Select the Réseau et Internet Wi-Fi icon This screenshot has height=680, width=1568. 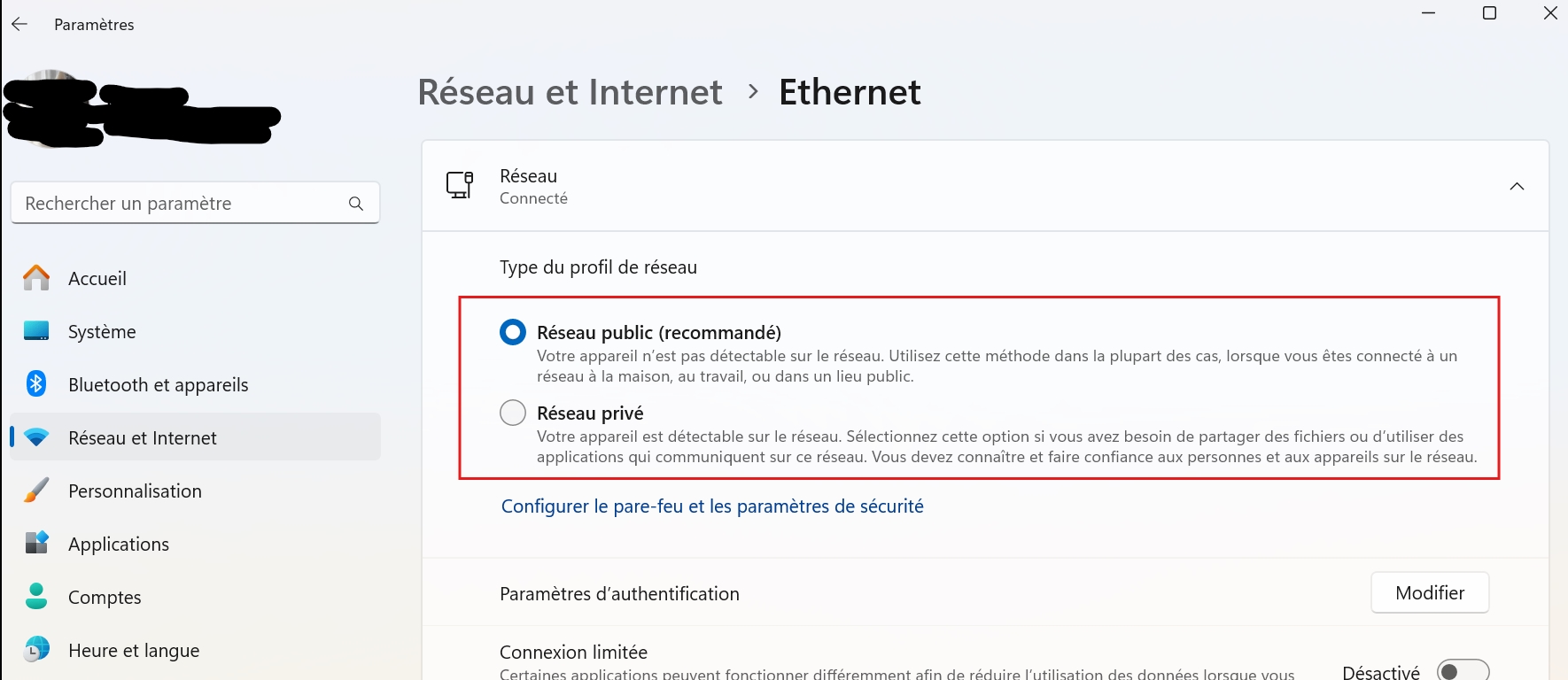[35, 437]
